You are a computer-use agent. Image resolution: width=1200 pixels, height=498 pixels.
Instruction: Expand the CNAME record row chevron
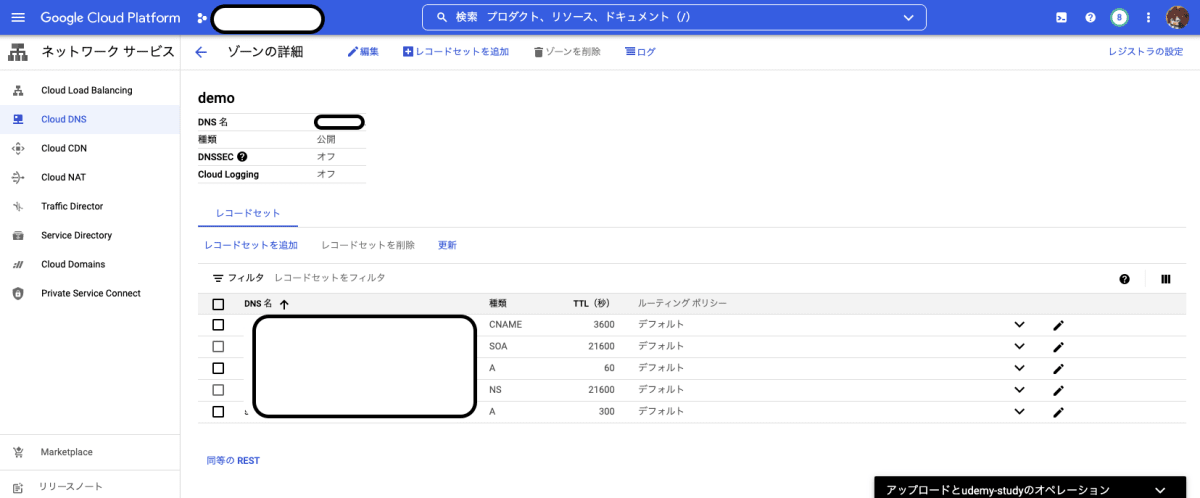[x=1019, y=325]
